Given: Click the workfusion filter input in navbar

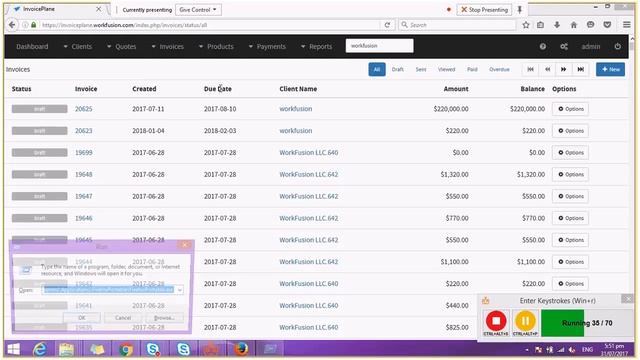Looking at the screenshot, I should point(380,46).
